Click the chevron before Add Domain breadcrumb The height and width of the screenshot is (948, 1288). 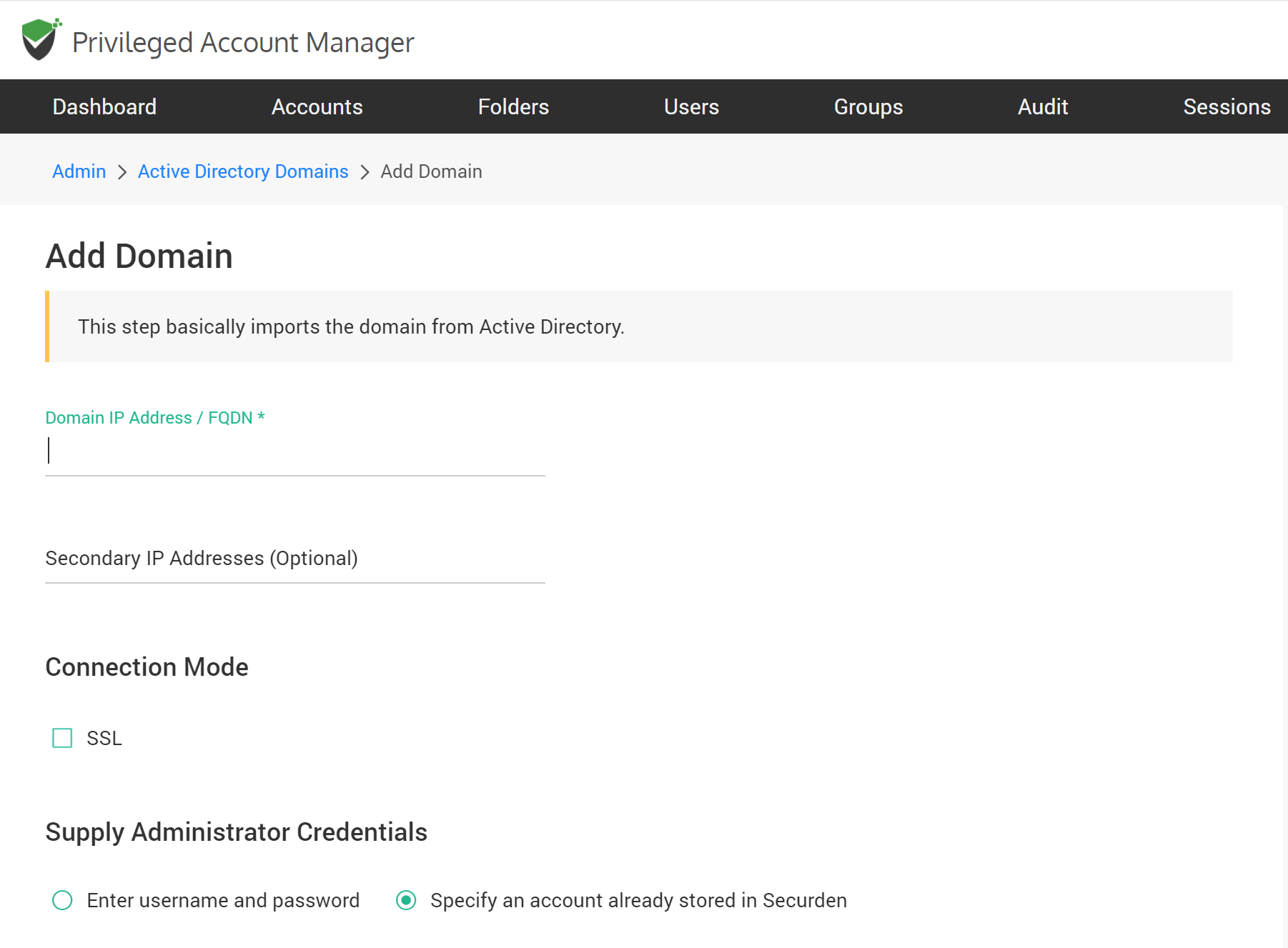365,173
